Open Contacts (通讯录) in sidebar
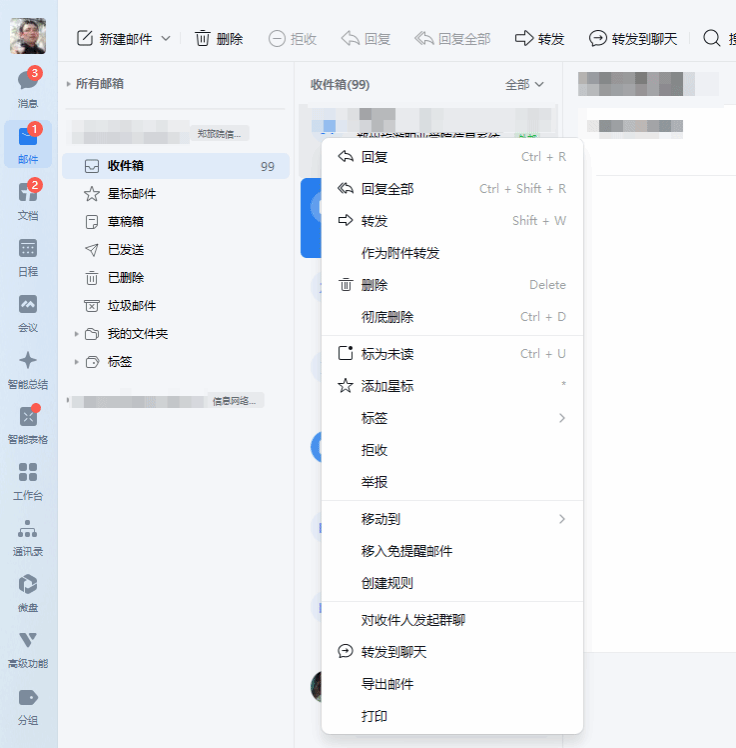Screen dimensions: 736x748 click(x=28, y=533)
